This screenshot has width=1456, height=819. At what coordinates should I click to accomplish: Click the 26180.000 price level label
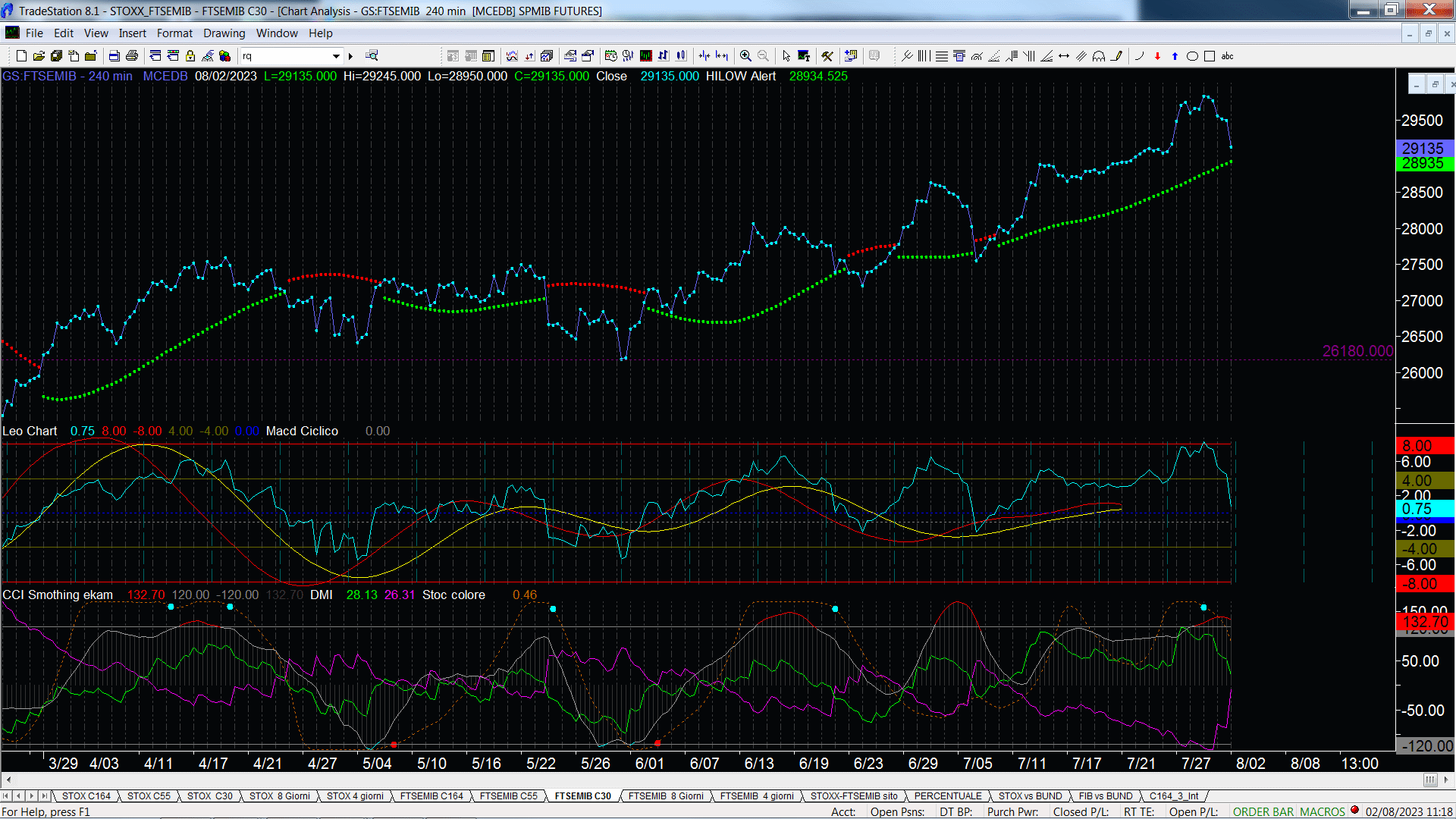coord(1357,351)
